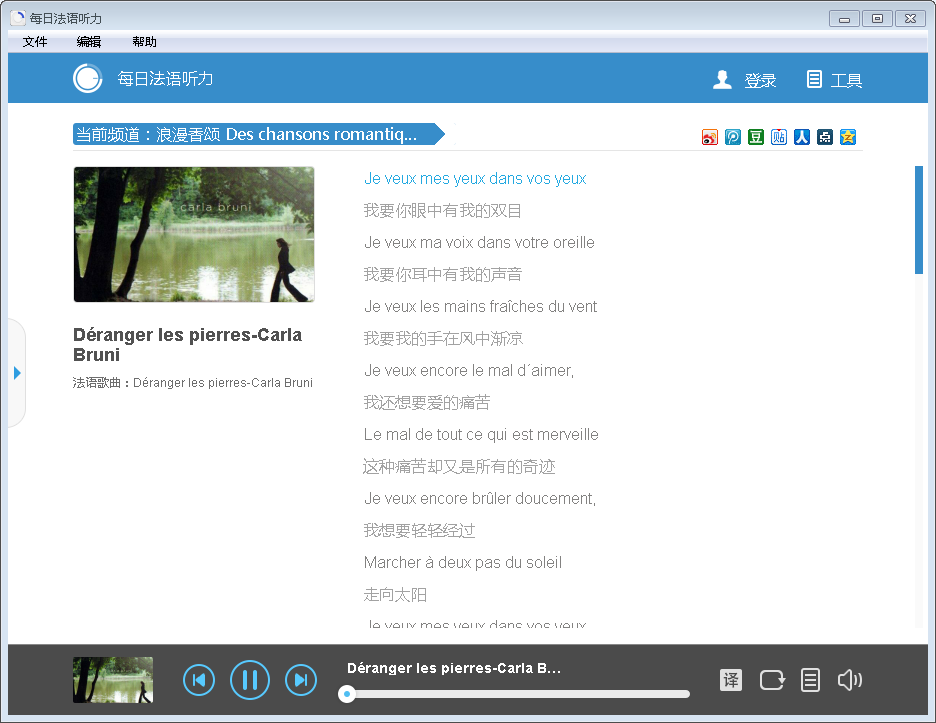Viewport: 936px width, 723px height.
Task: Share to Renren icon
Action: point(802,137)
